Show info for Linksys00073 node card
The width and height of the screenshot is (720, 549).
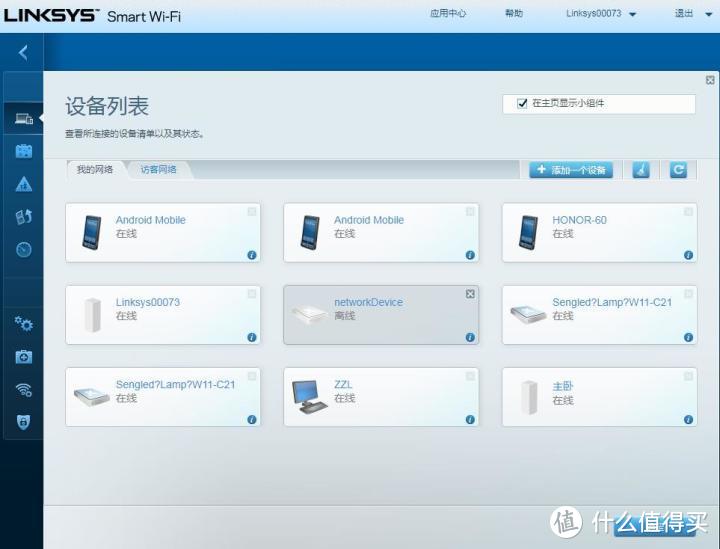(x=252, y=337)
